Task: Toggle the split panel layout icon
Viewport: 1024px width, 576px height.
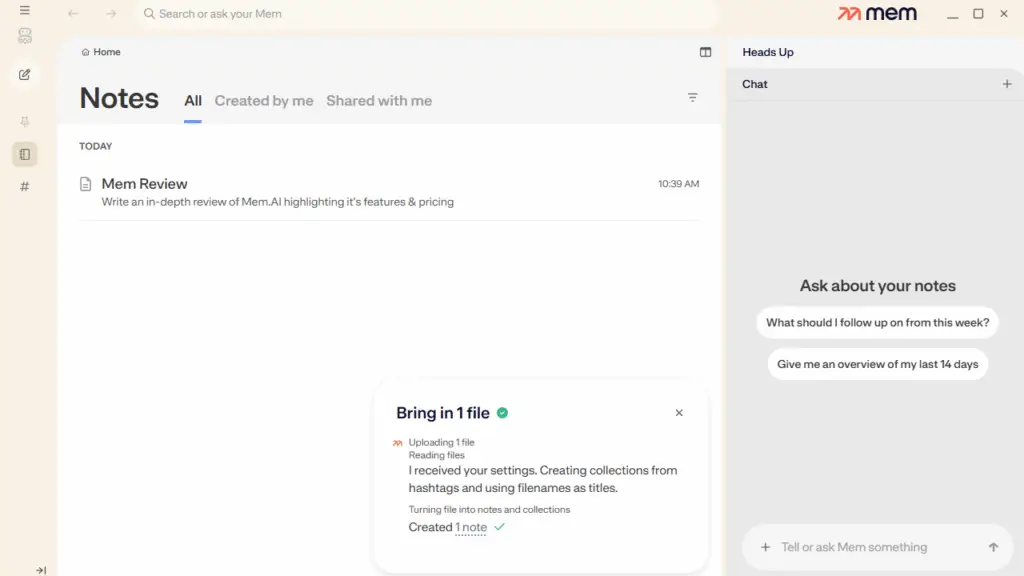Action: coord(705,52)
